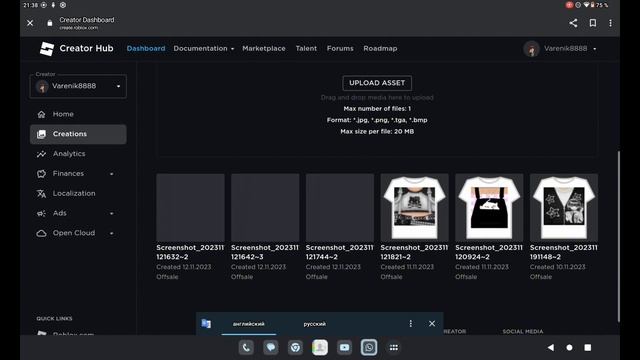This screenshot has height=360, width=640.
Task: Click asset title Screenshot_202311121632~2
Action: tap(190, 252)
